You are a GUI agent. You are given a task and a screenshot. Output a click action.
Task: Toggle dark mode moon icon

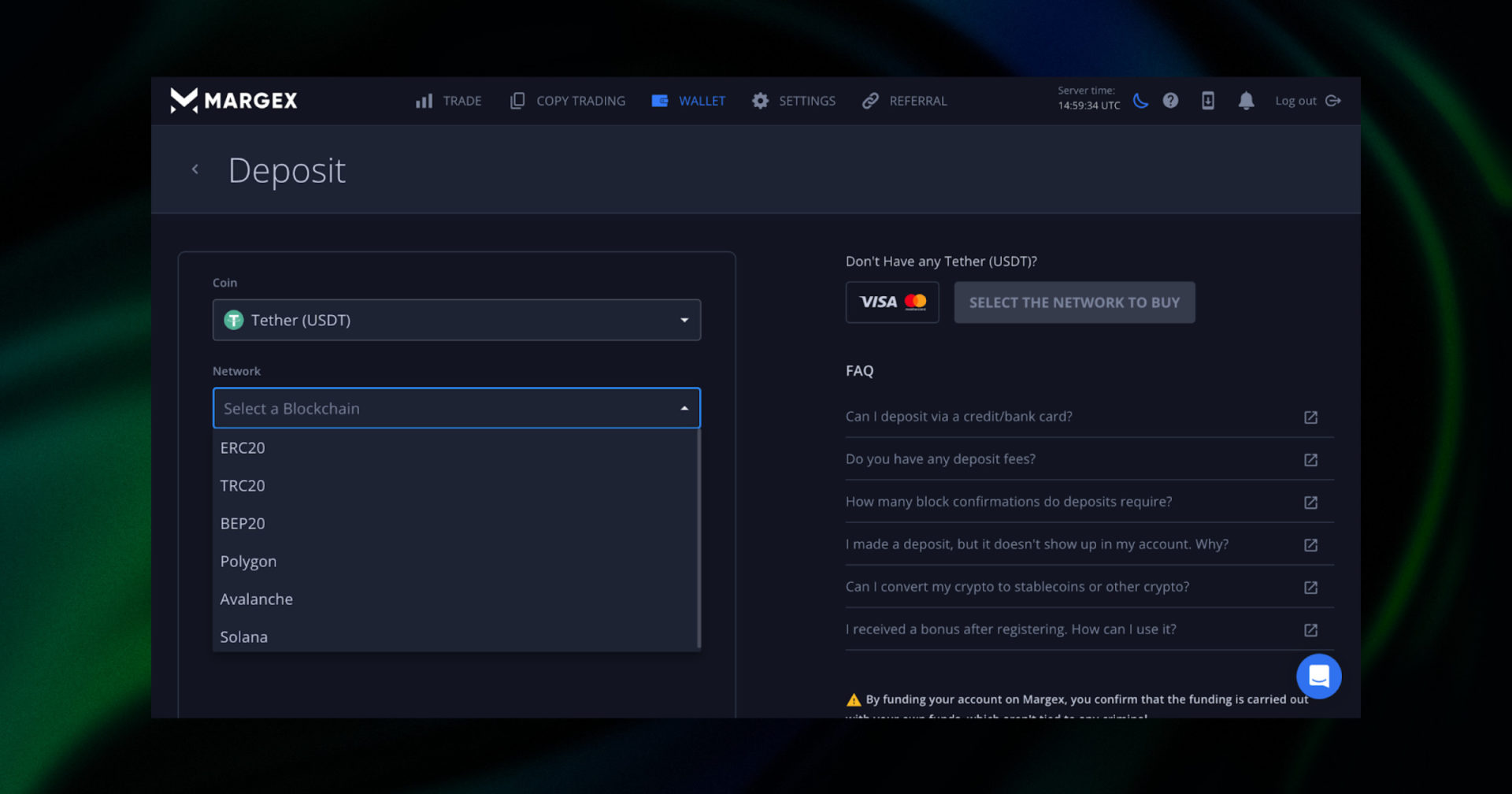point(1140,101)
